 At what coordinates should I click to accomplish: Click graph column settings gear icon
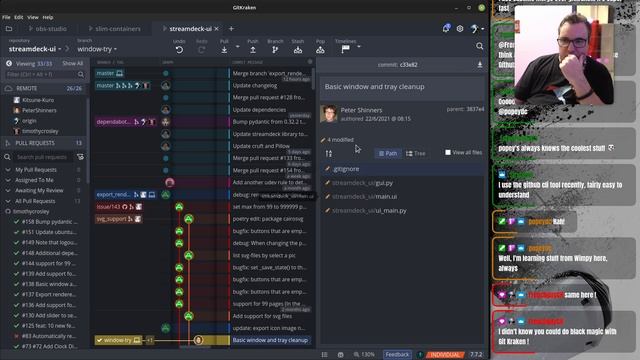click(310, 62)
